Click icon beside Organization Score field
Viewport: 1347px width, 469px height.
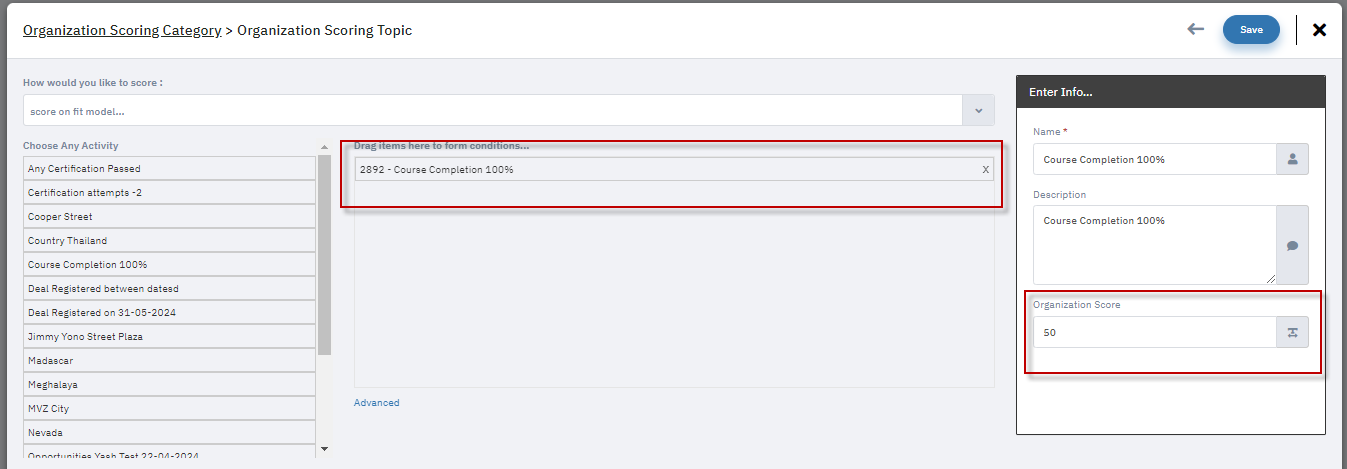click(x=1292, y=332)
